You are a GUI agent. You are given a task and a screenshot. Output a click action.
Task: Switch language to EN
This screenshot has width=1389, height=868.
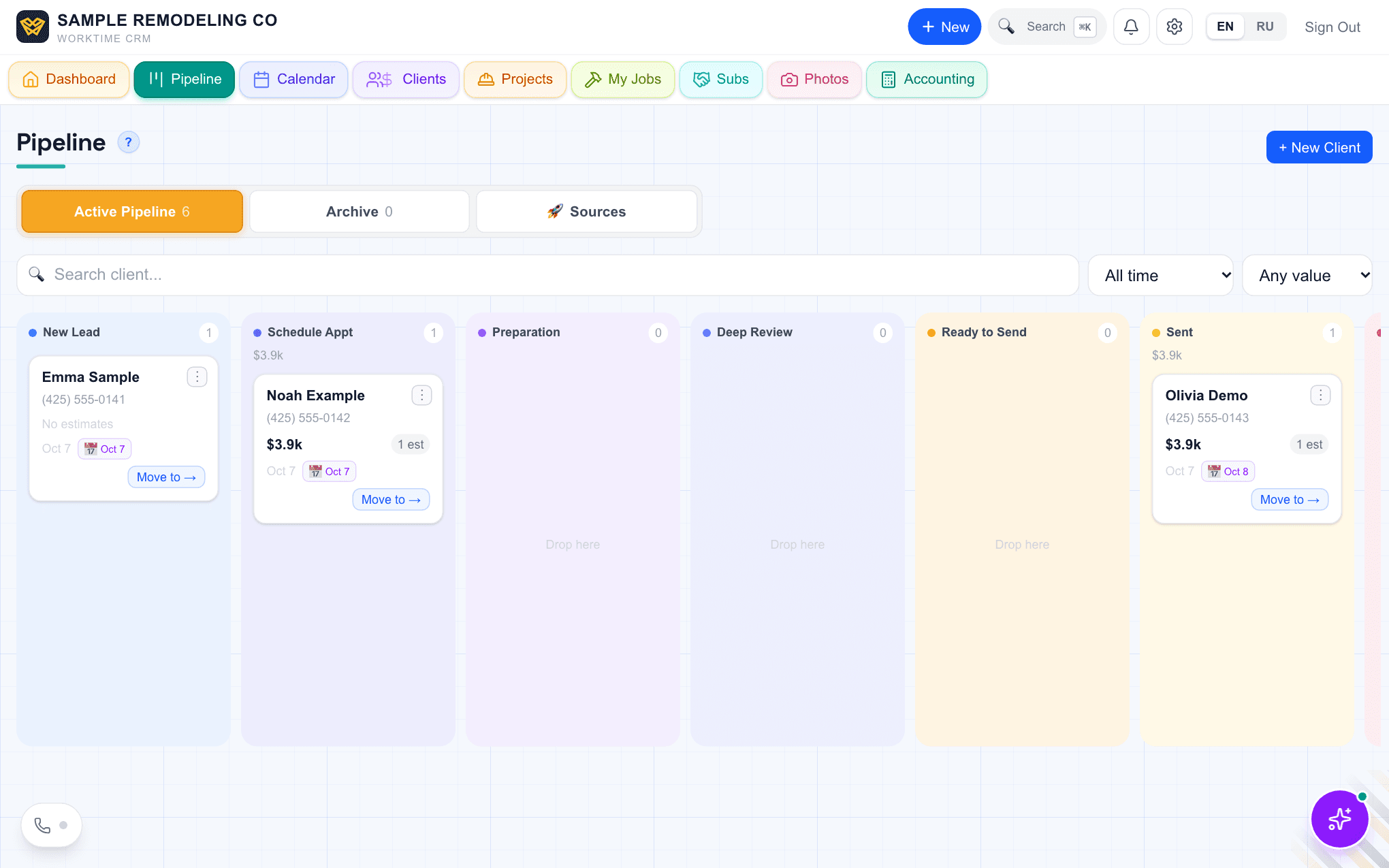[x=1225, y=27]
